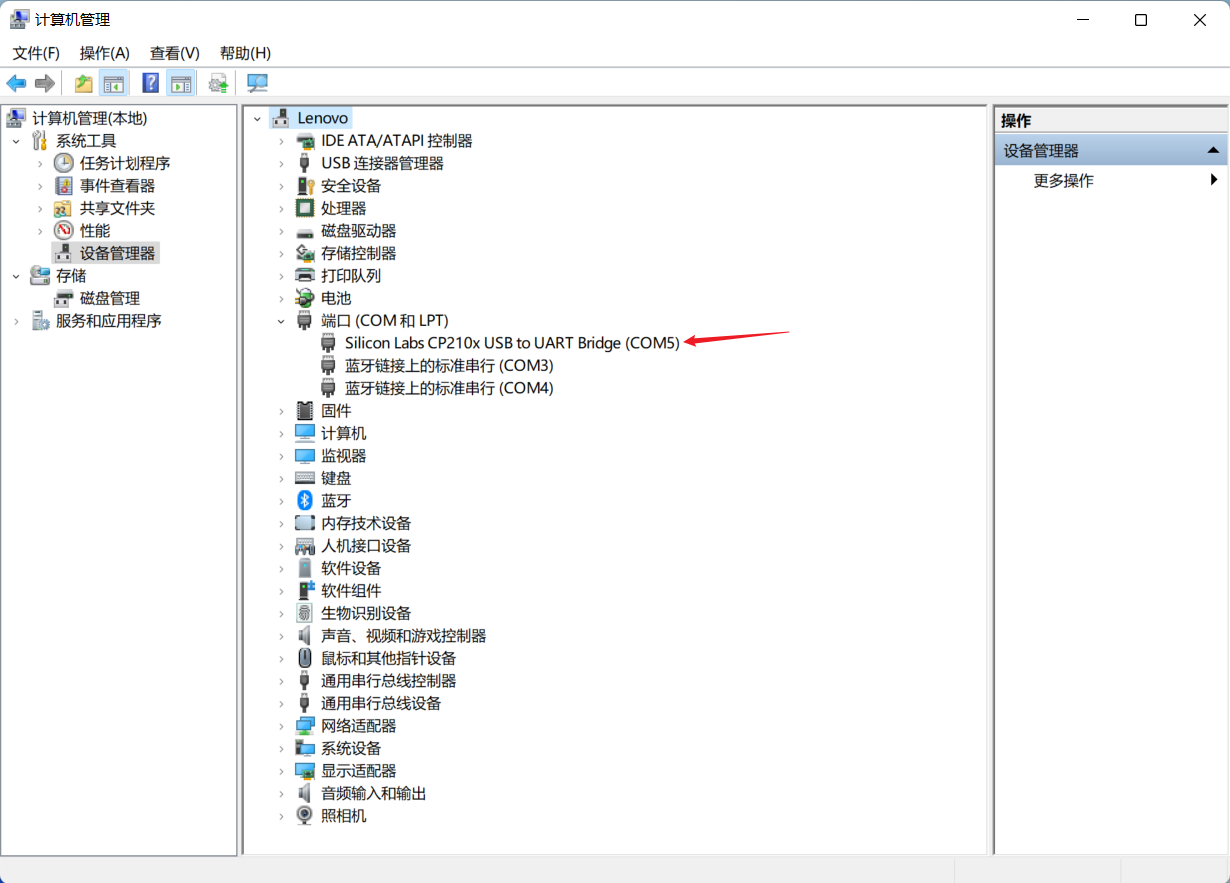Image resolution: width=1230 pixels, height=883 pixels.
Task: Click the 声音、视频和游戏控制器 speaker icon
Action: (305, 636)
